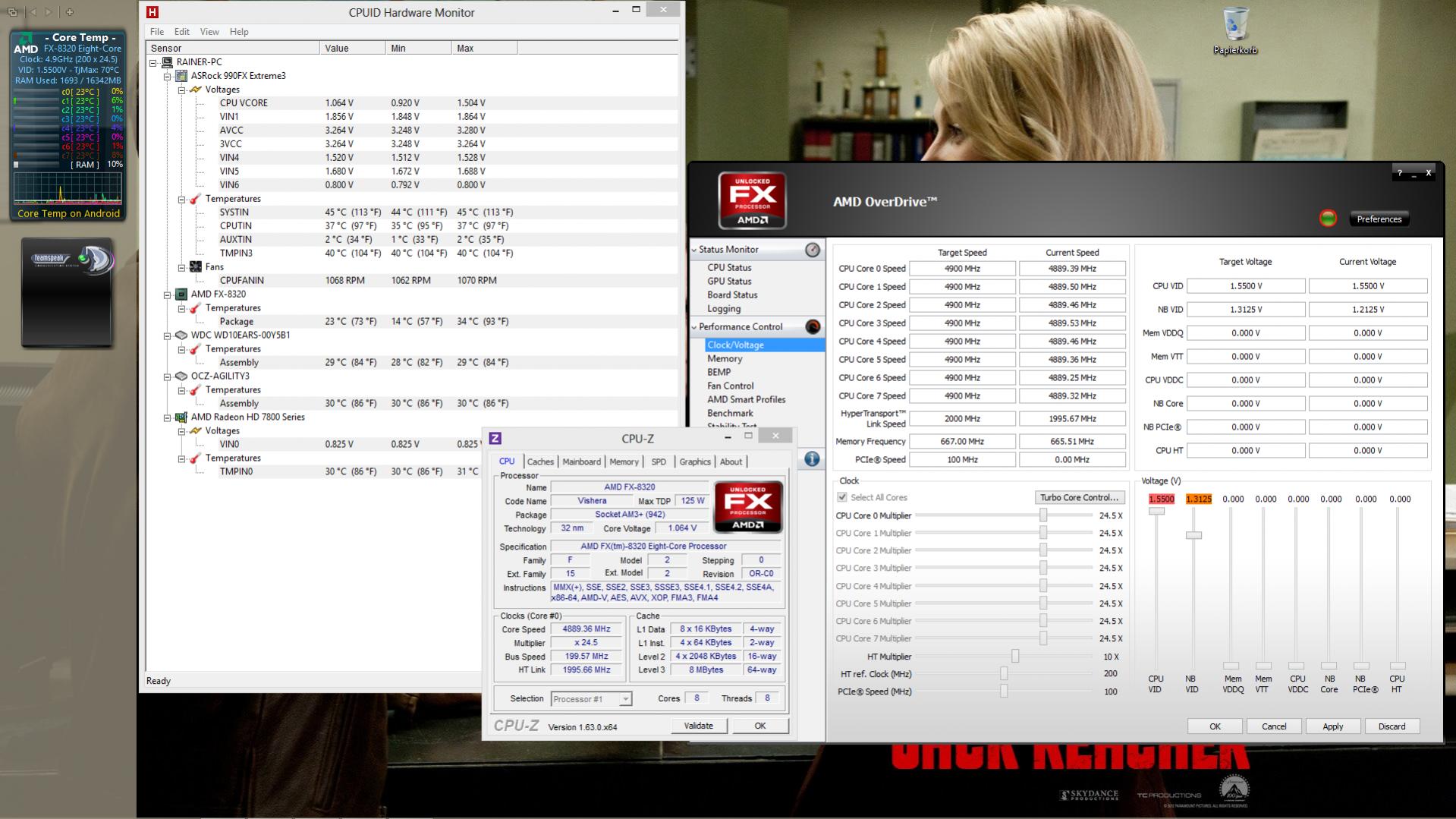The image size is (1456, 819).
Task: Click OK button in CPU-Z
Action: 760,726
